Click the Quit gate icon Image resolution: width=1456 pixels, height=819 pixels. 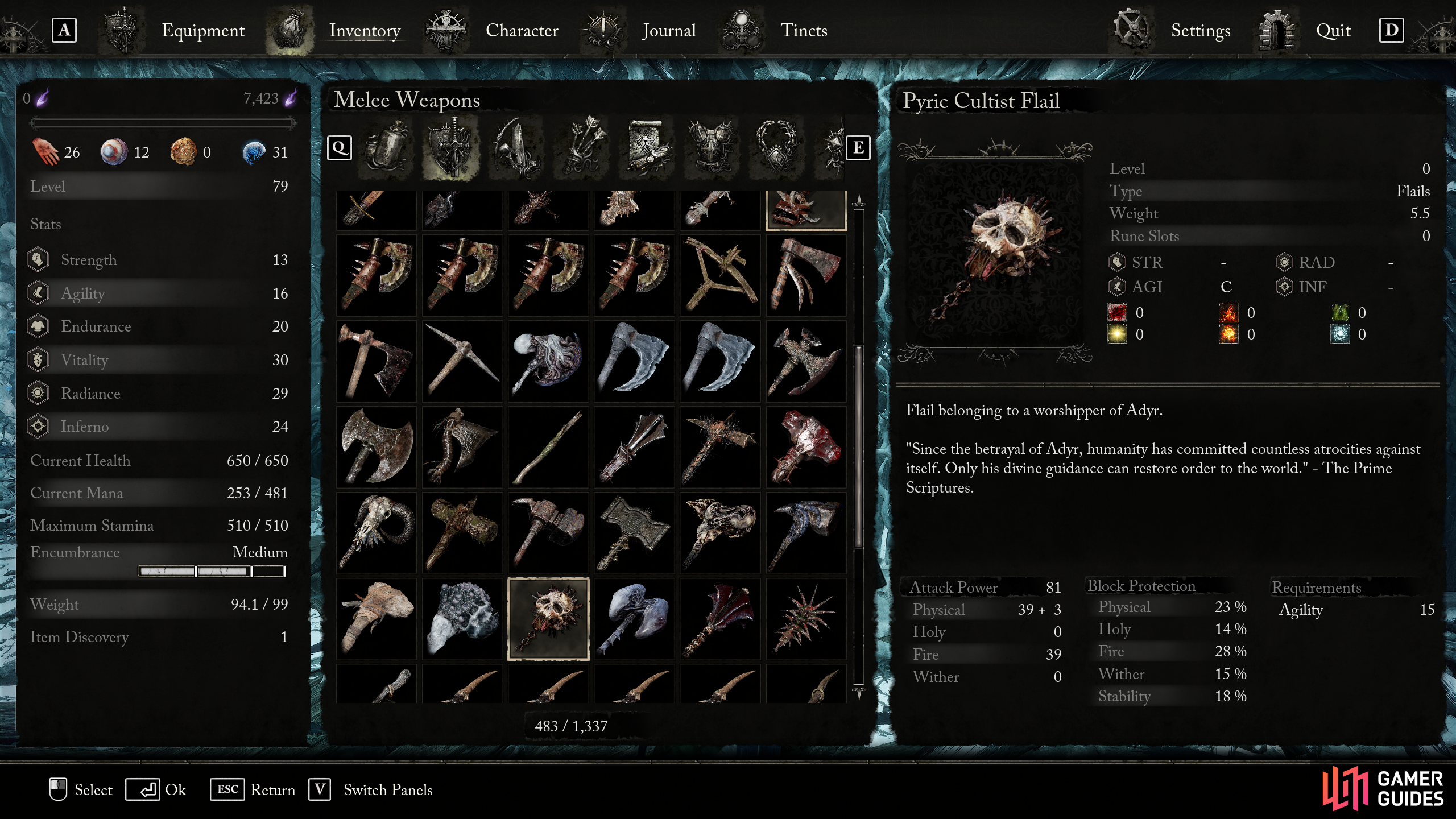1276,30
